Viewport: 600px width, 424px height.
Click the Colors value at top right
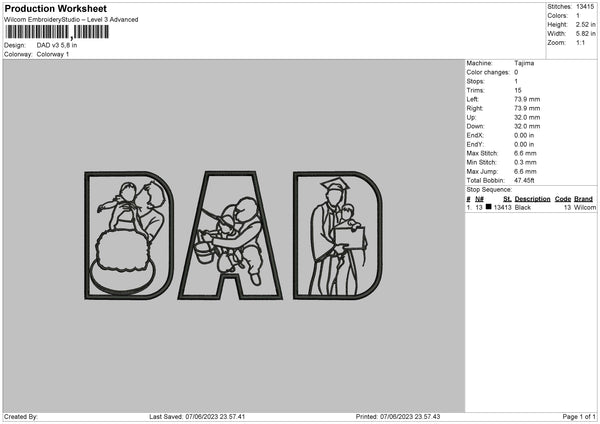(578, 16)
